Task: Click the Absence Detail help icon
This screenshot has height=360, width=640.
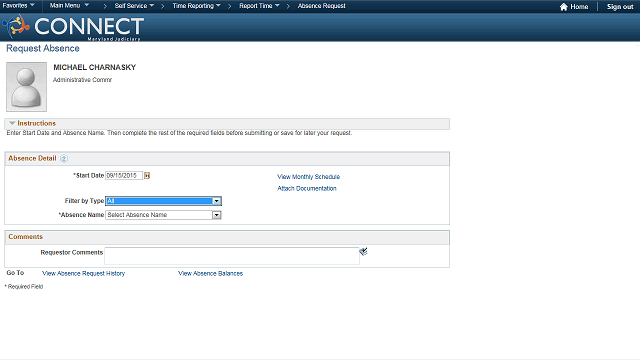Action: tap(64, 158)
